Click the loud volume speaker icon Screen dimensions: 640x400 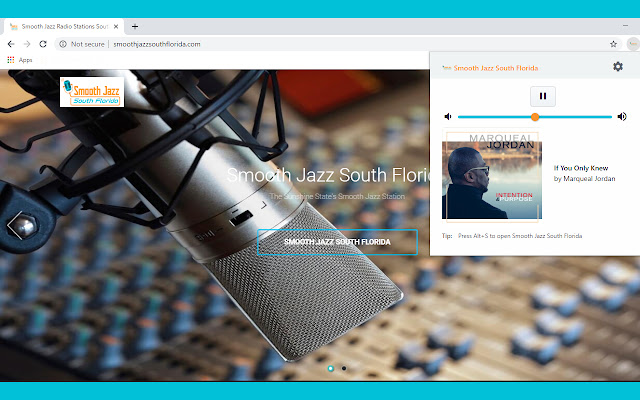click(x=622, y=117)
